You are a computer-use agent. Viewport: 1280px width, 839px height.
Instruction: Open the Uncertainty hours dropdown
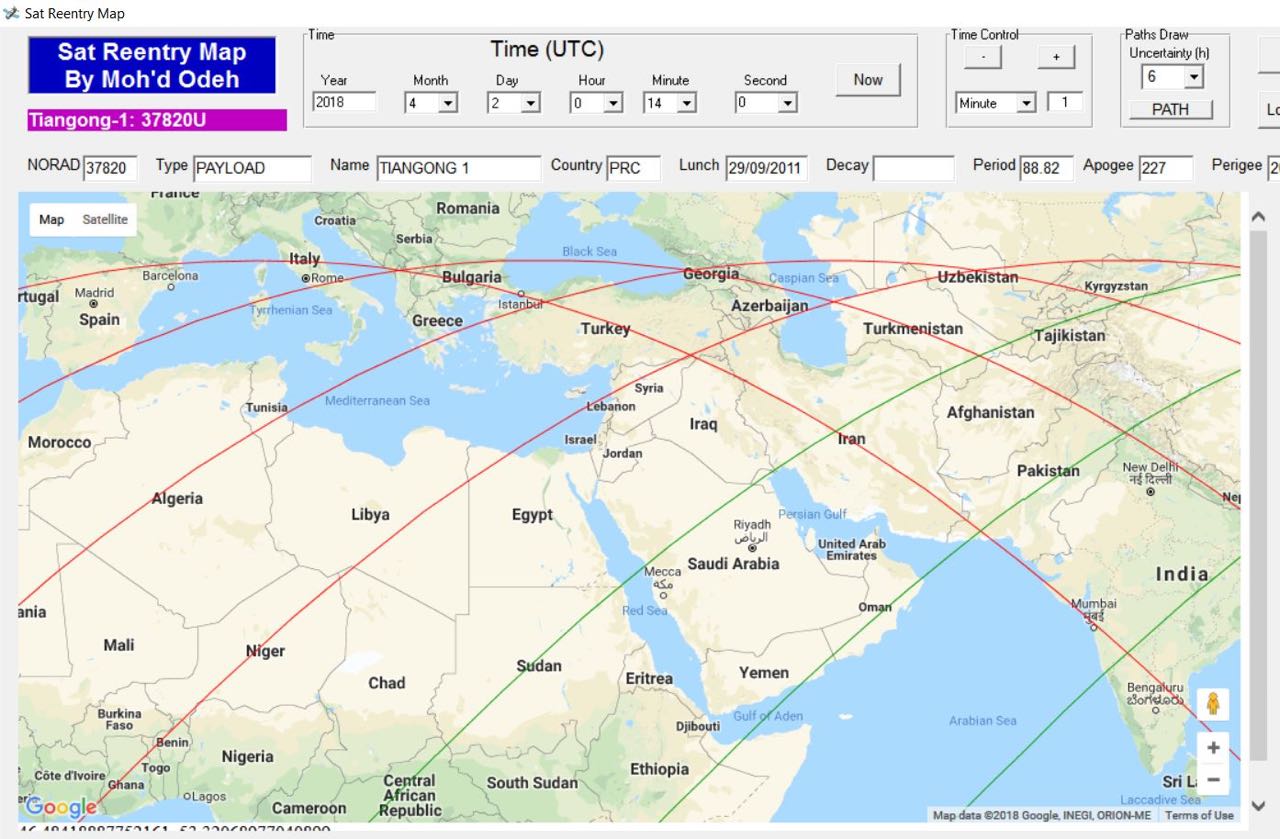[1193, 77]
